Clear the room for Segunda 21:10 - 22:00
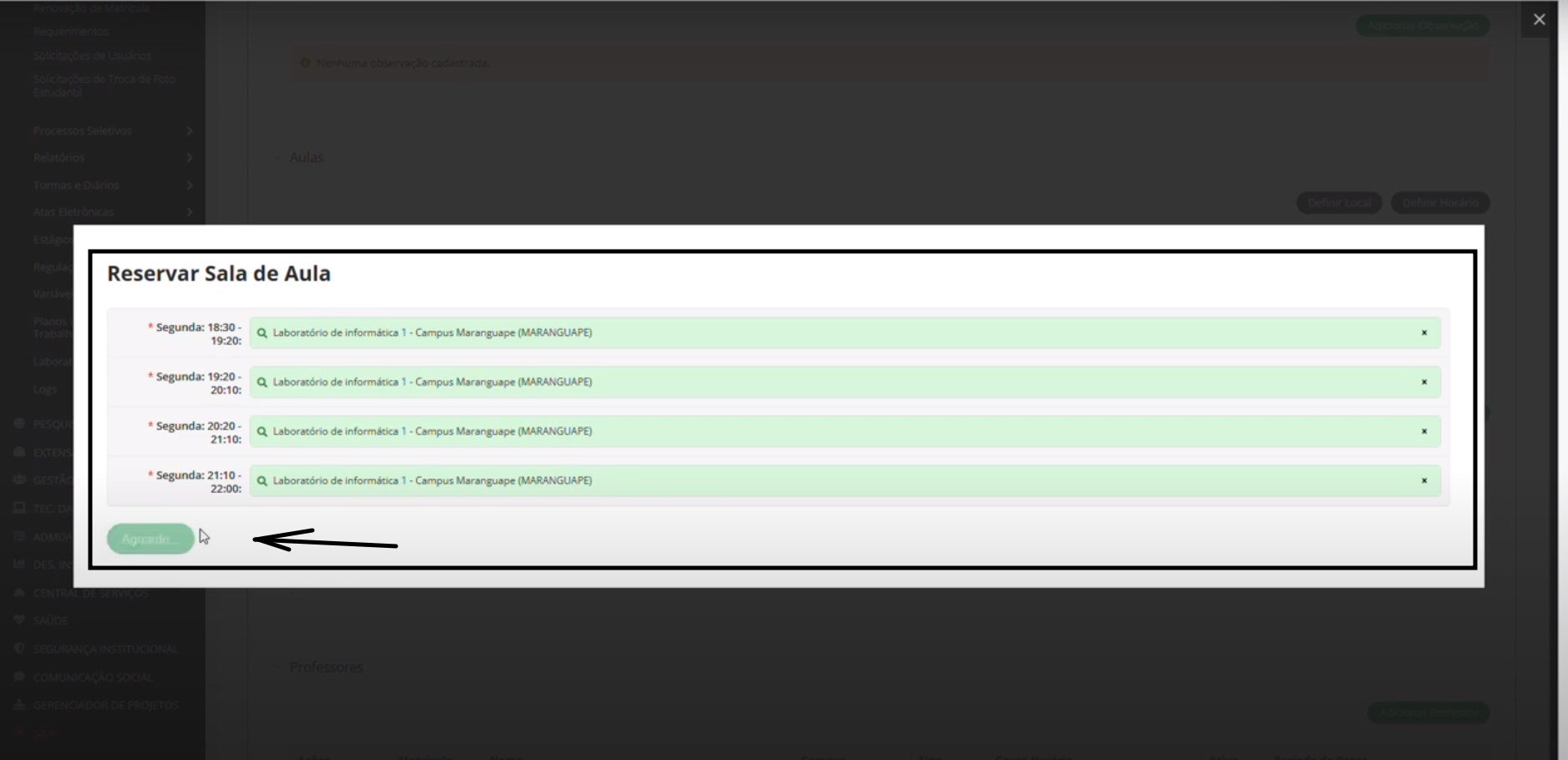The width and height of the screenshot is (1568, 760). pyautogui.click(x=1424, y=481)
